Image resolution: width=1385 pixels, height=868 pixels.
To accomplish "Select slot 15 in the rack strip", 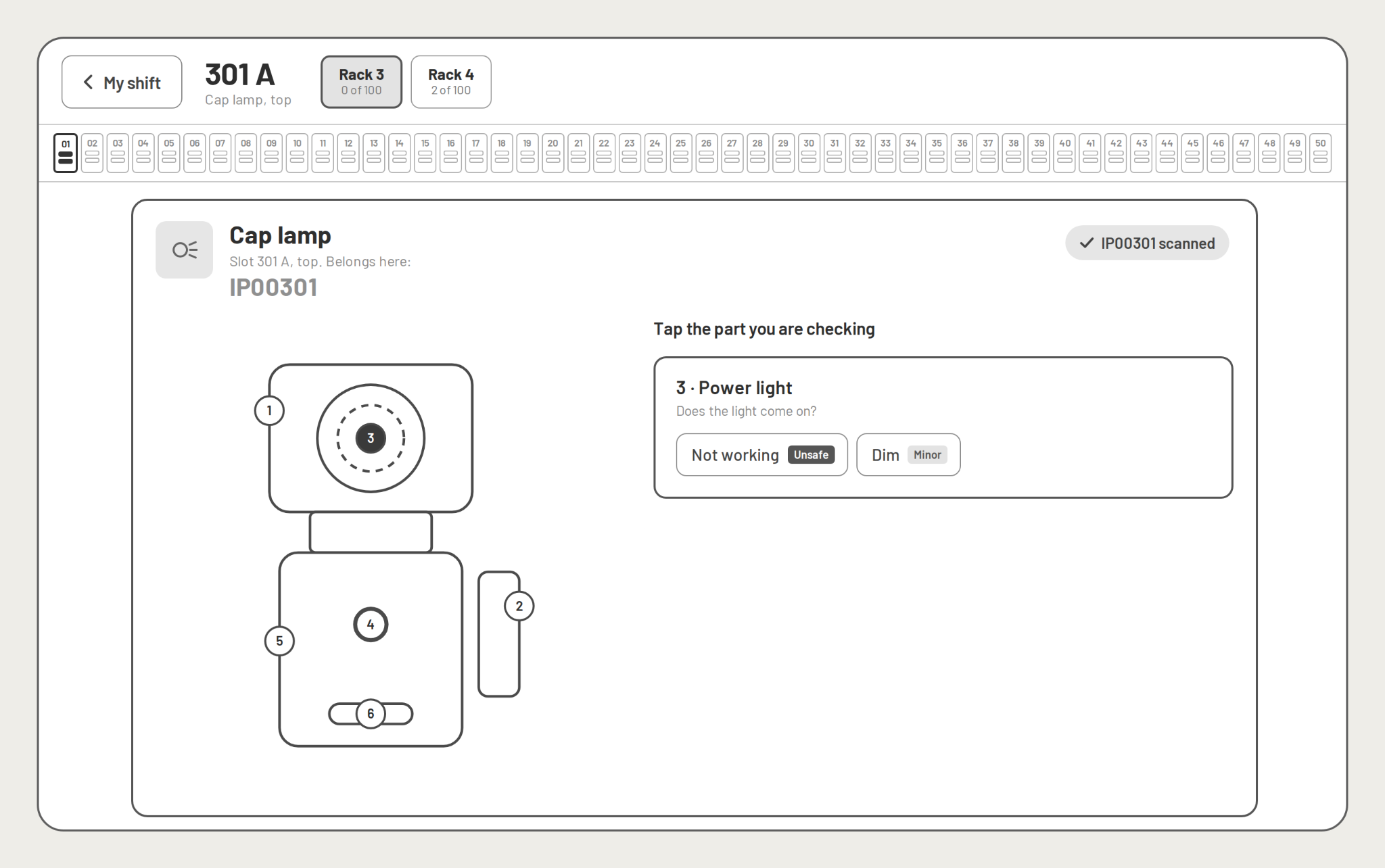I will [425, 153].
